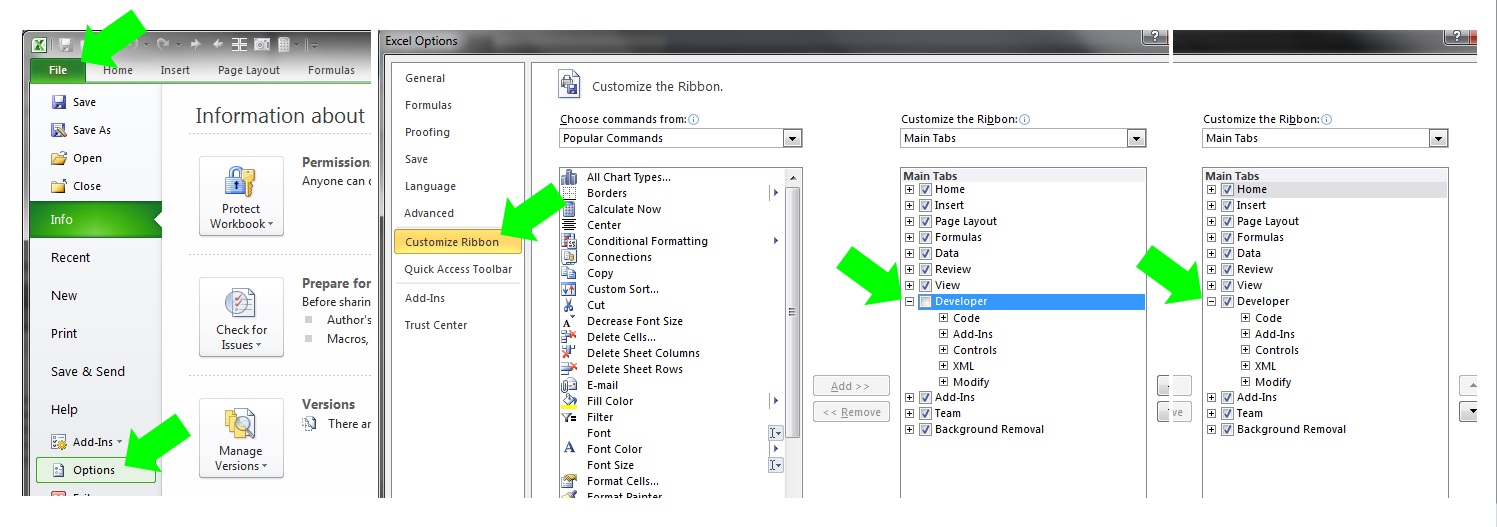Select the E-mail command icon
This screenshot has width=1497, height=527.
570,385
